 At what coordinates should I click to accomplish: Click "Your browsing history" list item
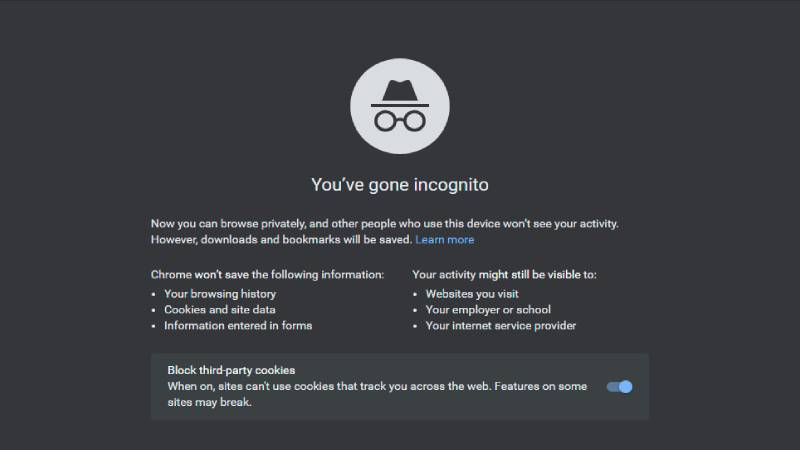[x=220, y=294]
